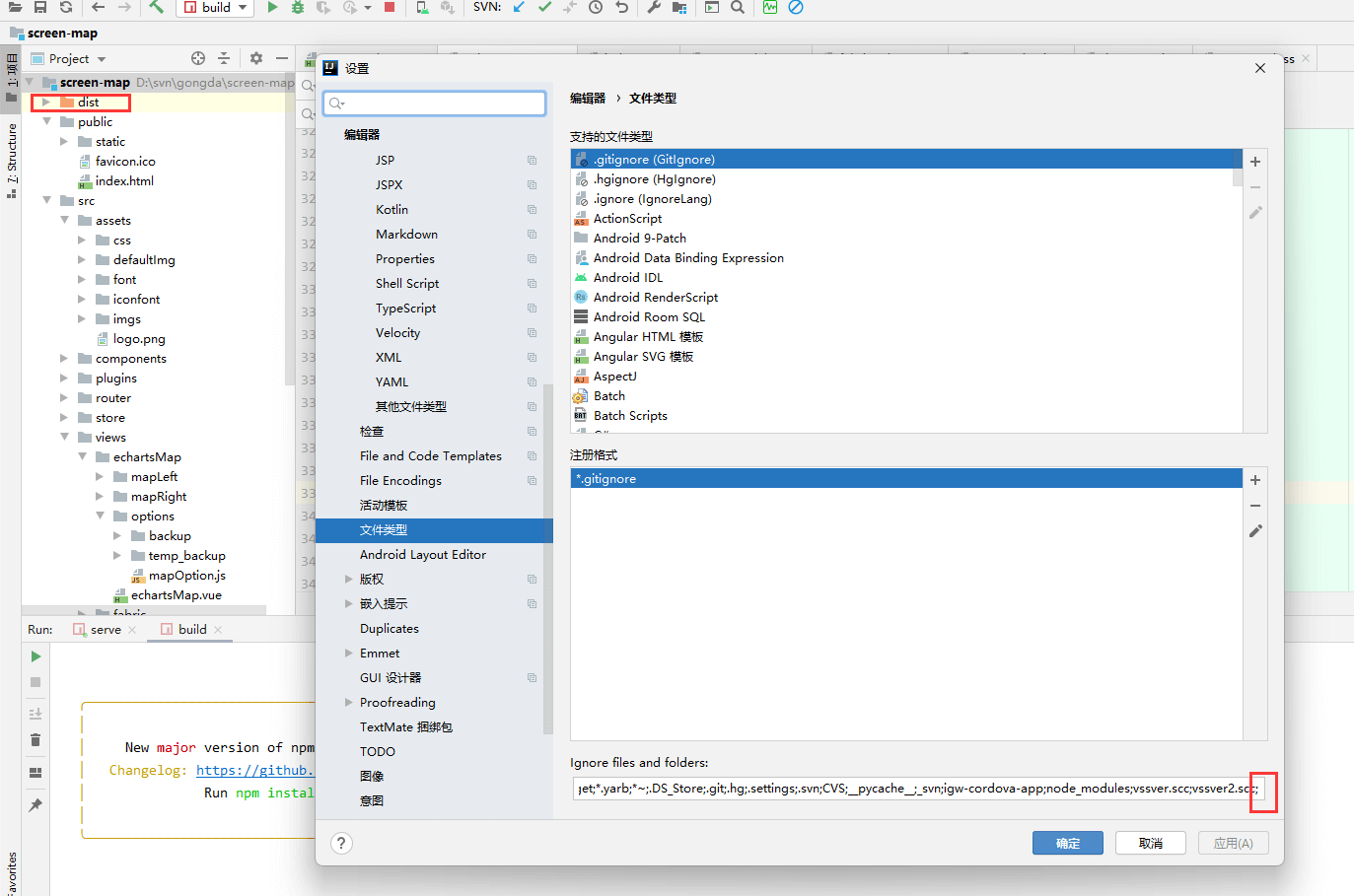
Task: Click the 确定 confirm button
Action: click(x=1067, y=844)
